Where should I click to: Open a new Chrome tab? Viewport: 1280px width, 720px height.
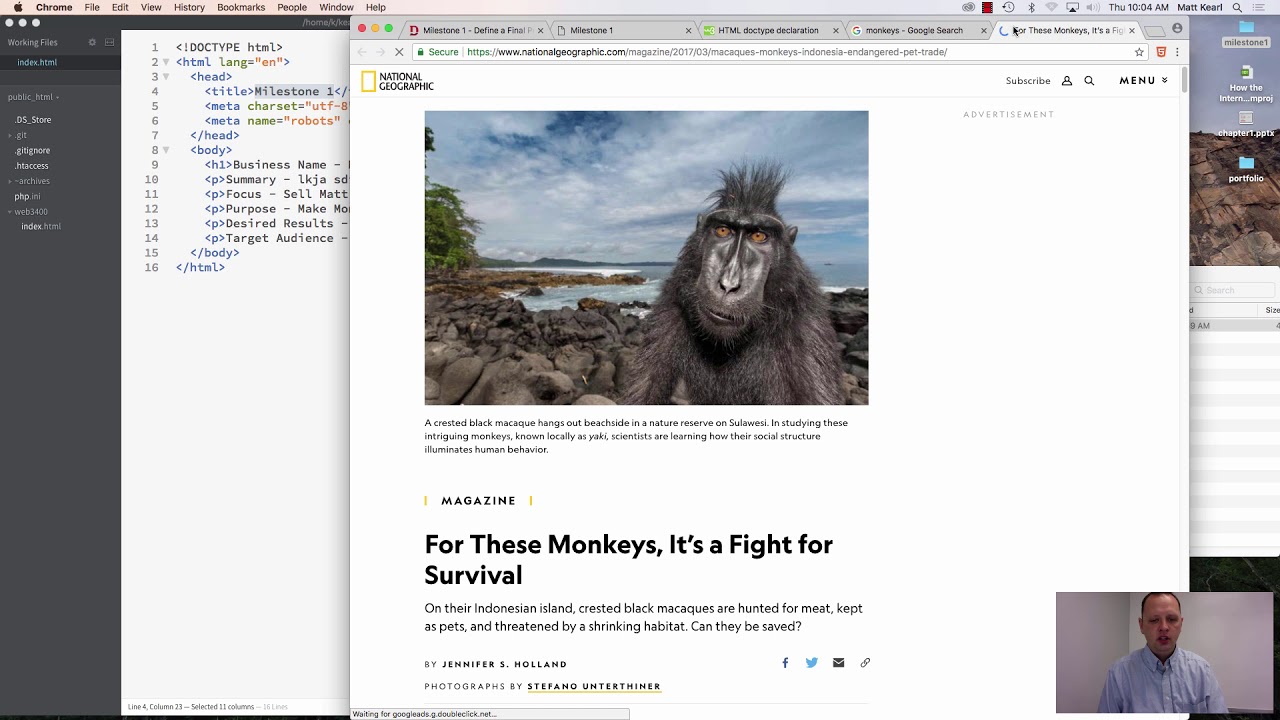point(1154,30)
